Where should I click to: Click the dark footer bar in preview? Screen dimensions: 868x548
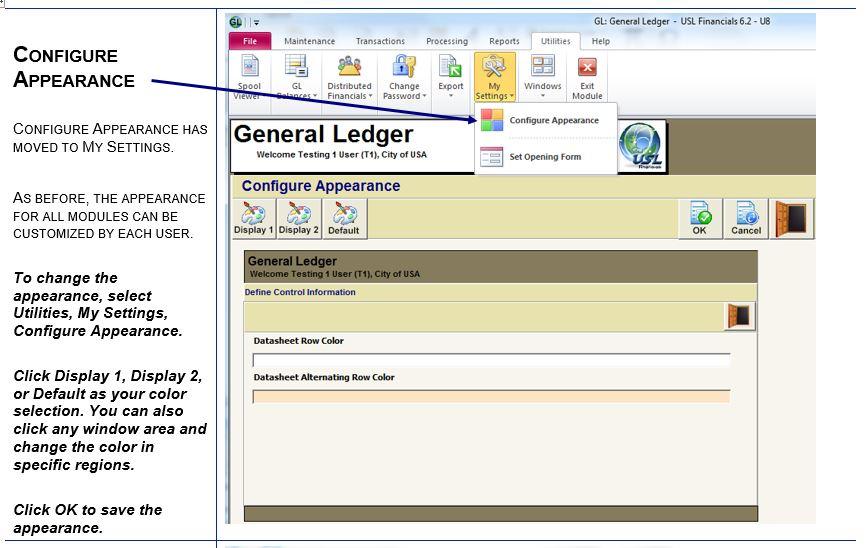[500, 513]
